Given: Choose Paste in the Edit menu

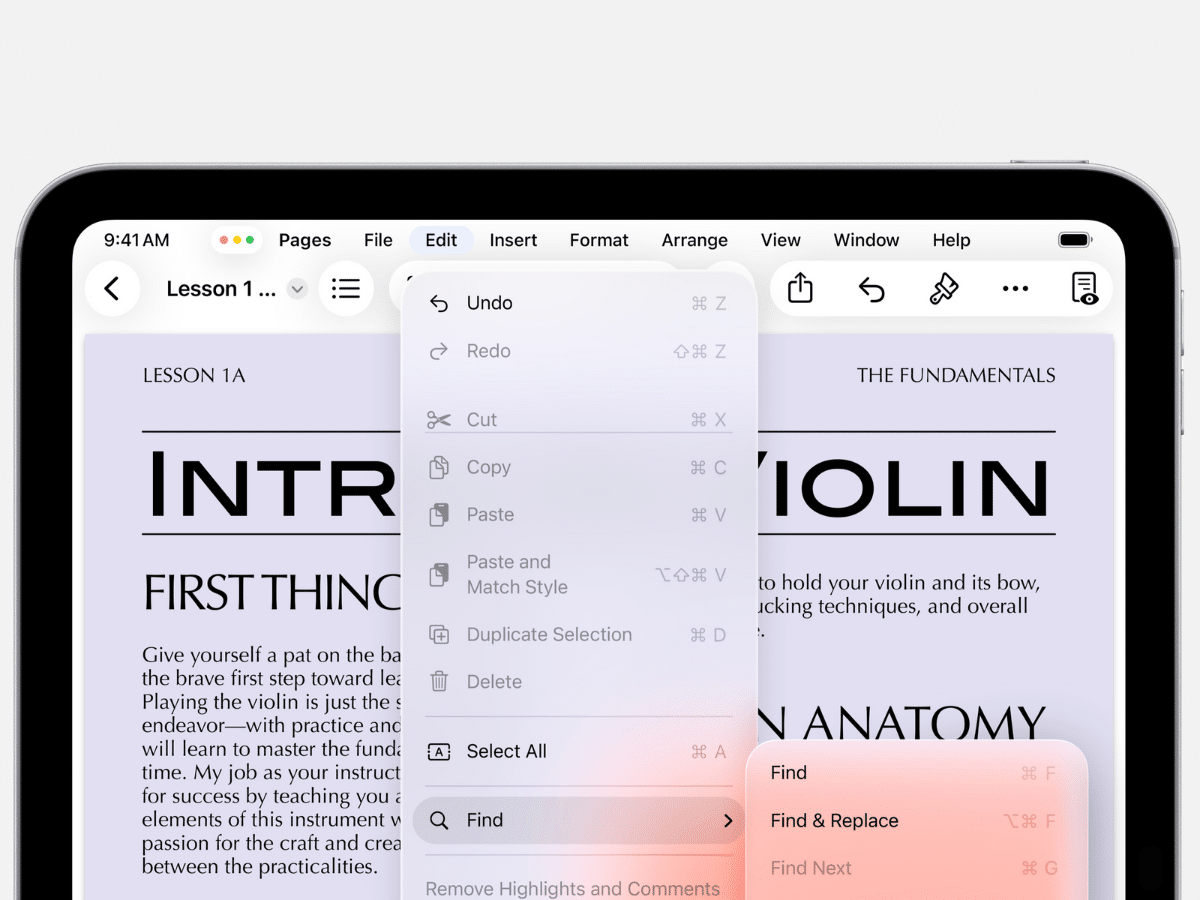Looking at the screenshot, I should (x=579, y=515).
